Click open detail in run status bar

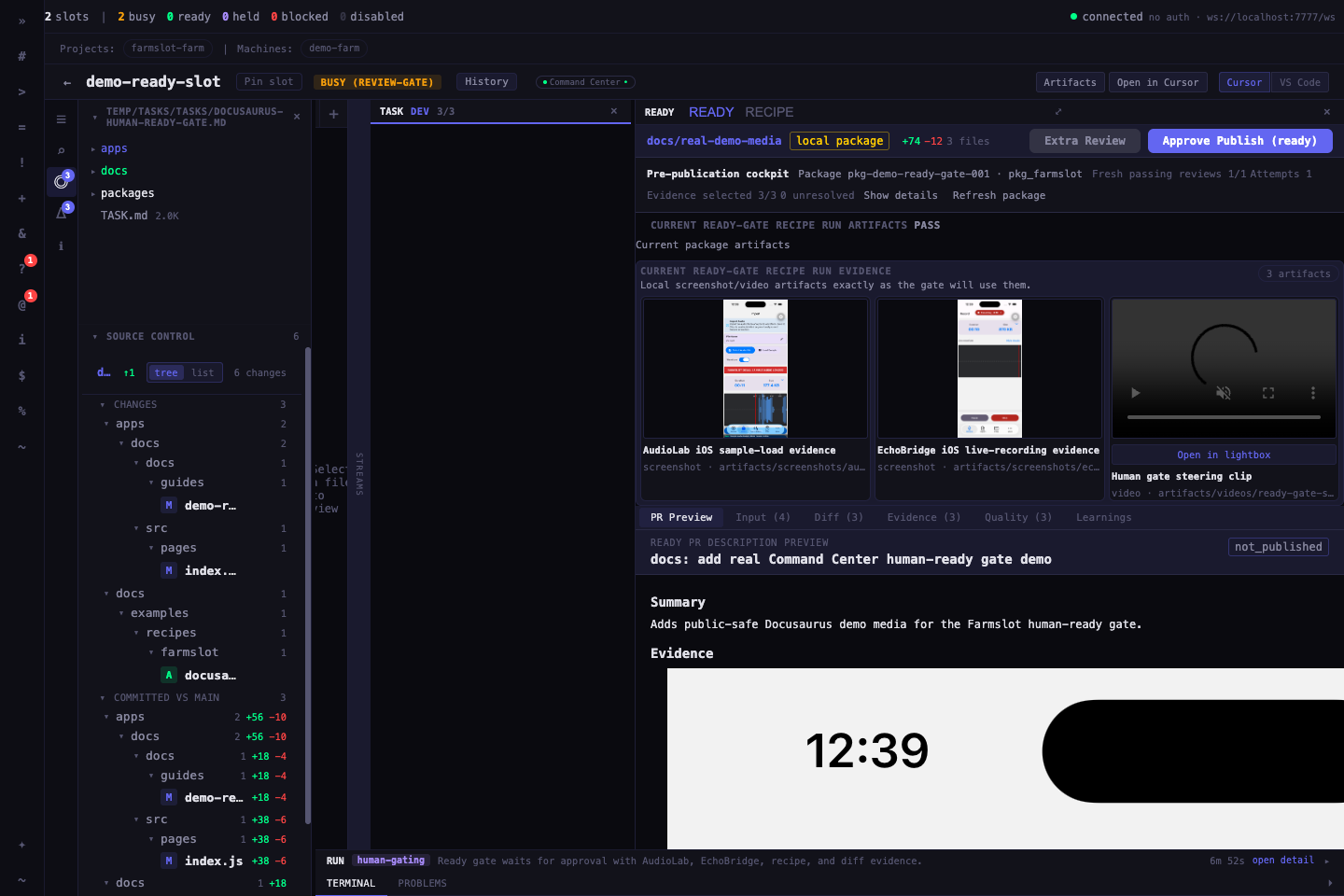point(1282,861)
